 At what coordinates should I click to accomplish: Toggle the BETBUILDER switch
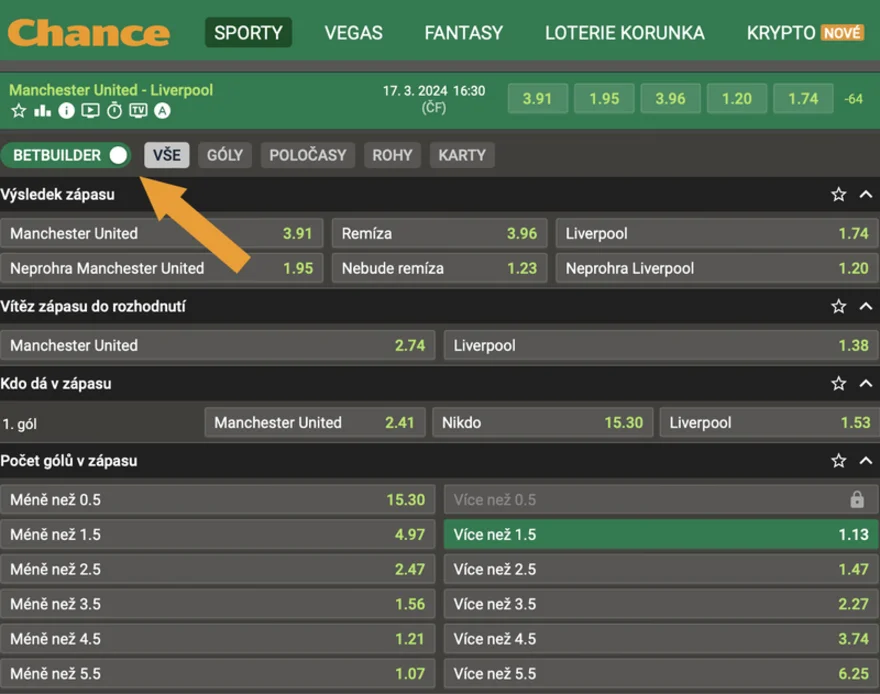pos(66,155)
